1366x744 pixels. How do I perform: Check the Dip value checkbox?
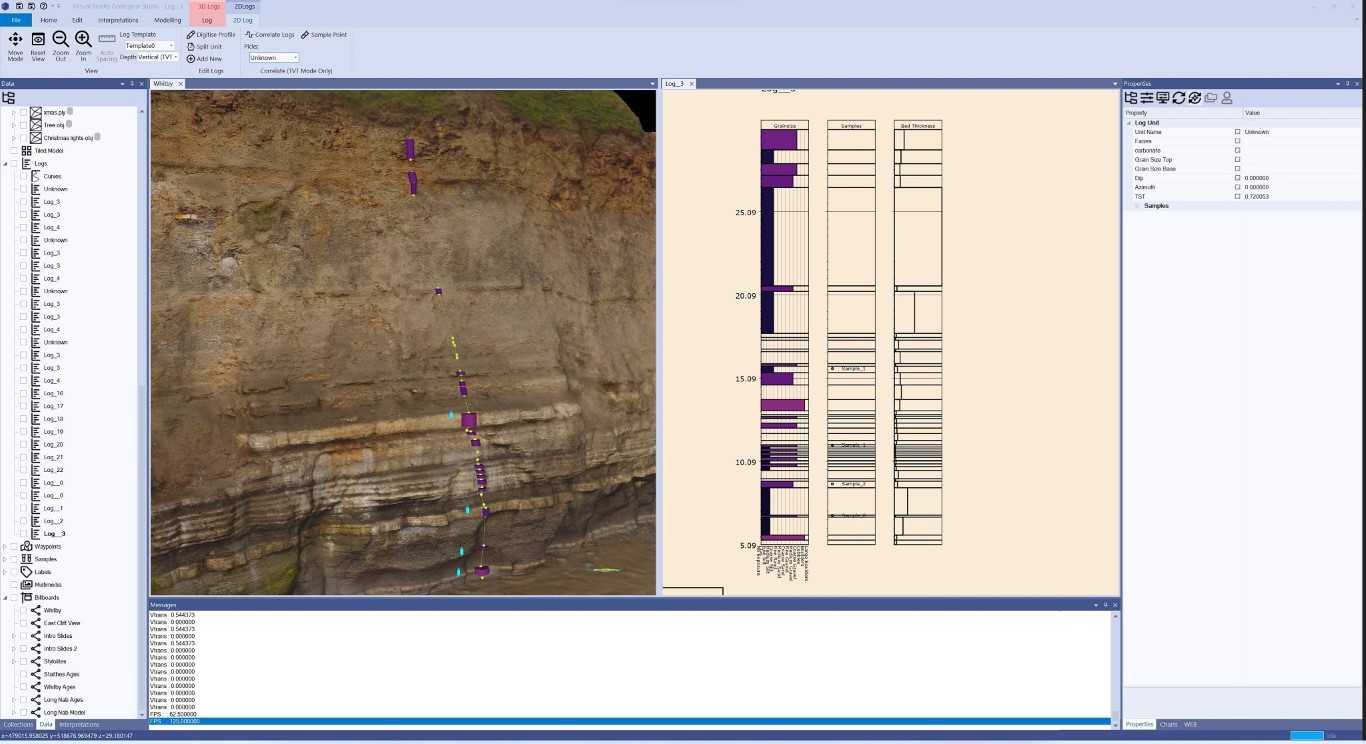1238,178
